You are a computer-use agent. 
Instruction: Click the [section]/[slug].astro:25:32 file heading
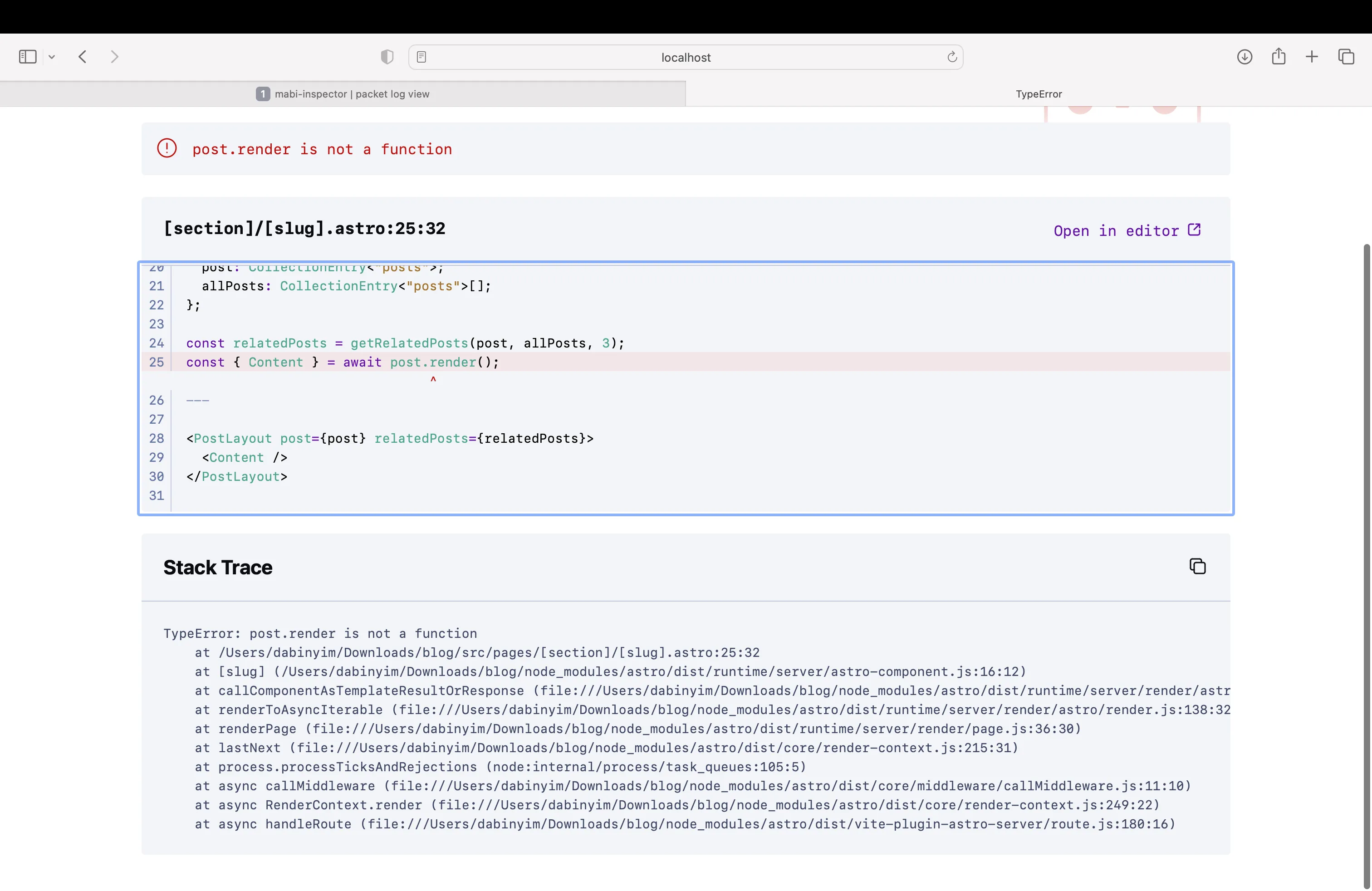304,228
